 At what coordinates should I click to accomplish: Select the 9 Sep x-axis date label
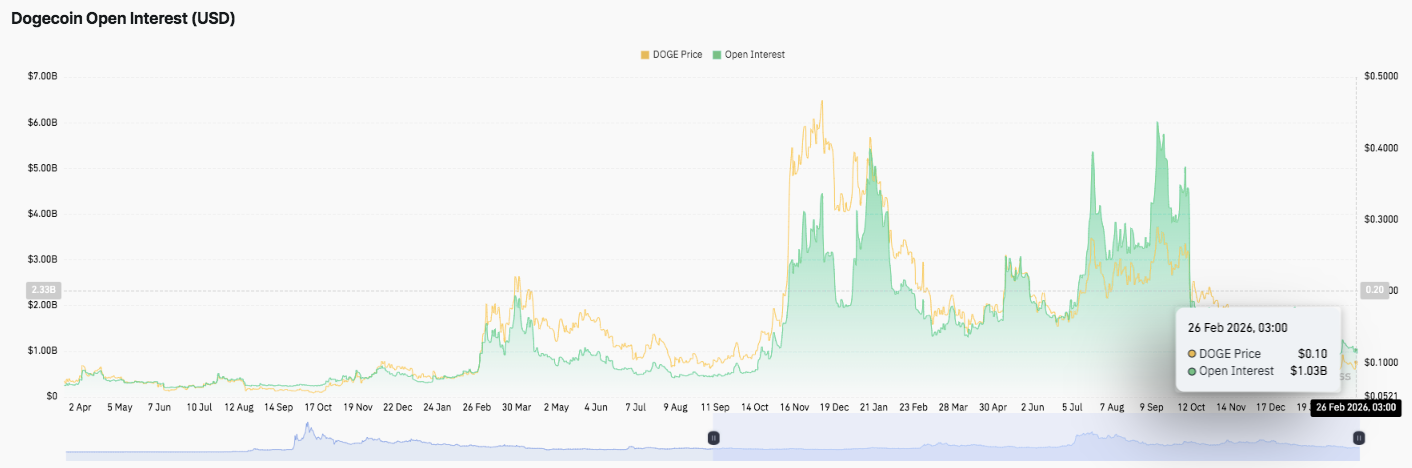[x=1152, y=408]
